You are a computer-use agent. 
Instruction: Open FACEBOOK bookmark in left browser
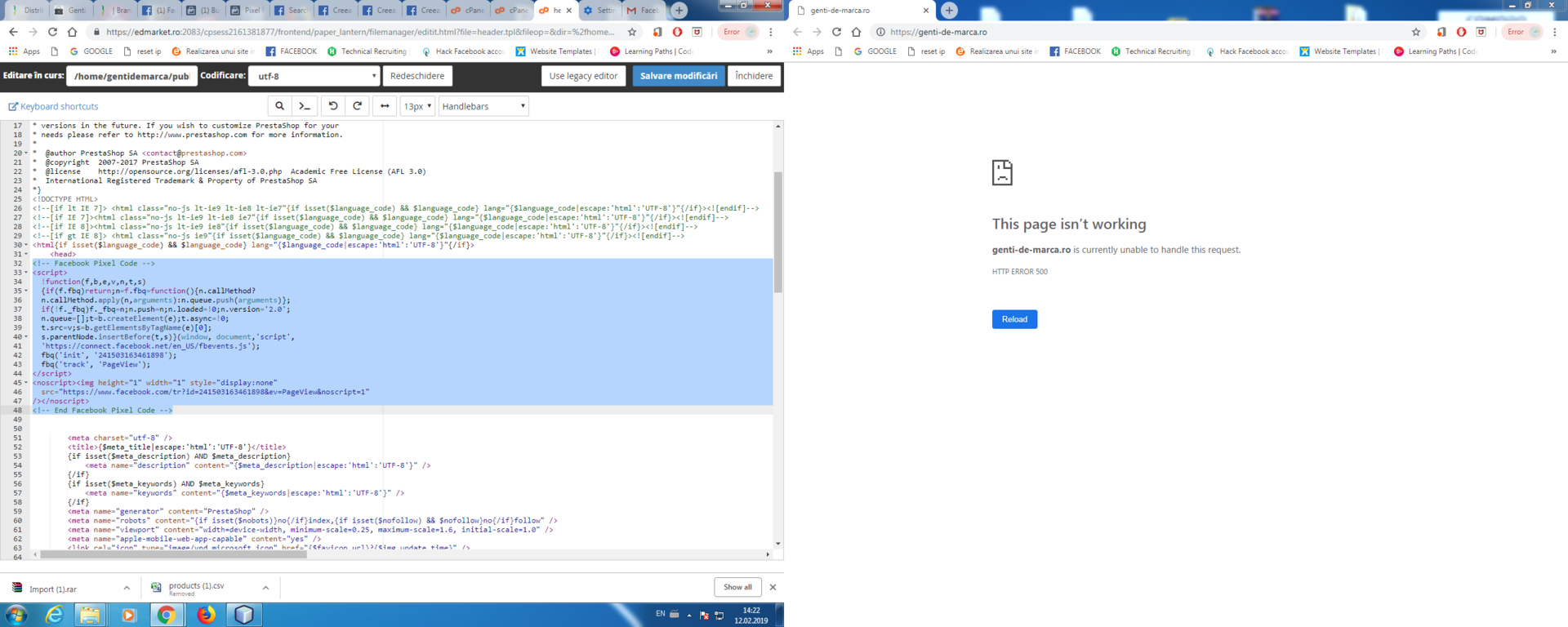[x=292, y=51]
